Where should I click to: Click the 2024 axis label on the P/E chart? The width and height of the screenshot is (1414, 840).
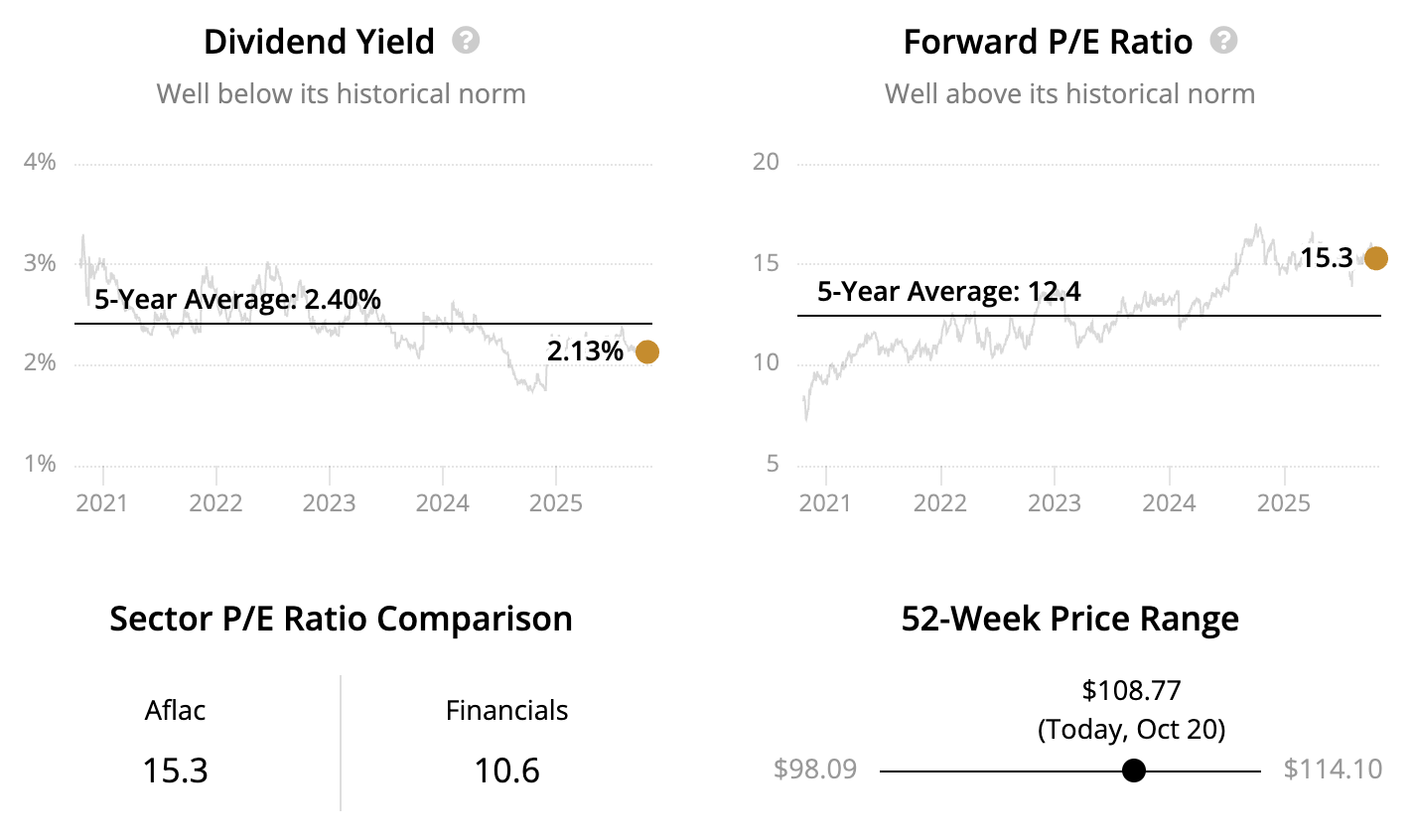pyautogui.click(x=1169, y=502)
